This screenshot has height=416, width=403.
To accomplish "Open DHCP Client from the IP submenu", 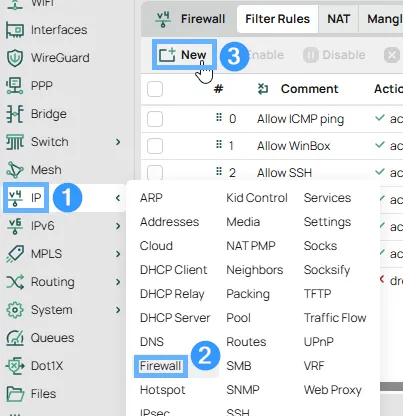I will (x=173, y=270).
